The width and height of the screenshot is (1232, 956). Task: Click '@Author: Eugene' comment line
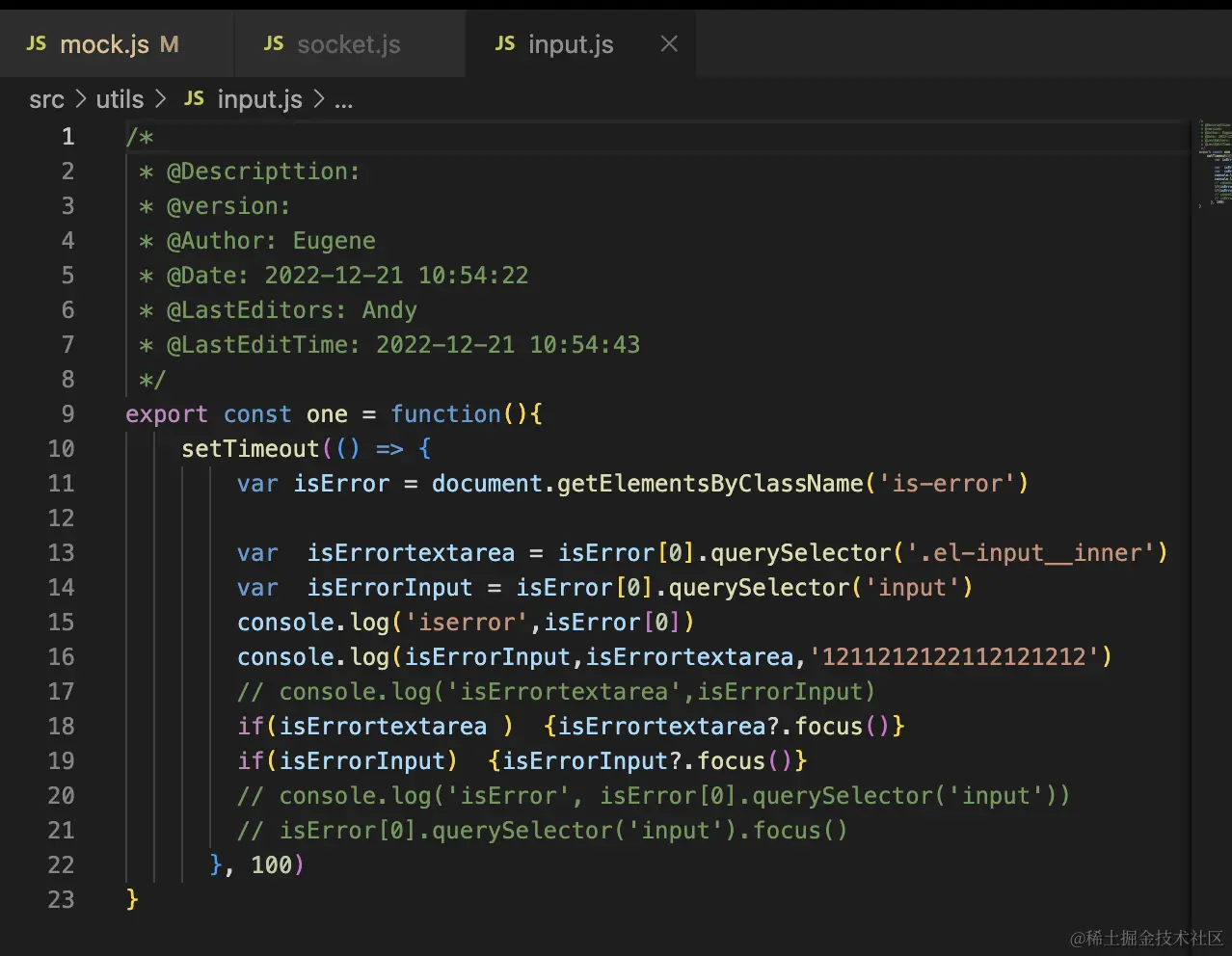[x=271, y=241]
